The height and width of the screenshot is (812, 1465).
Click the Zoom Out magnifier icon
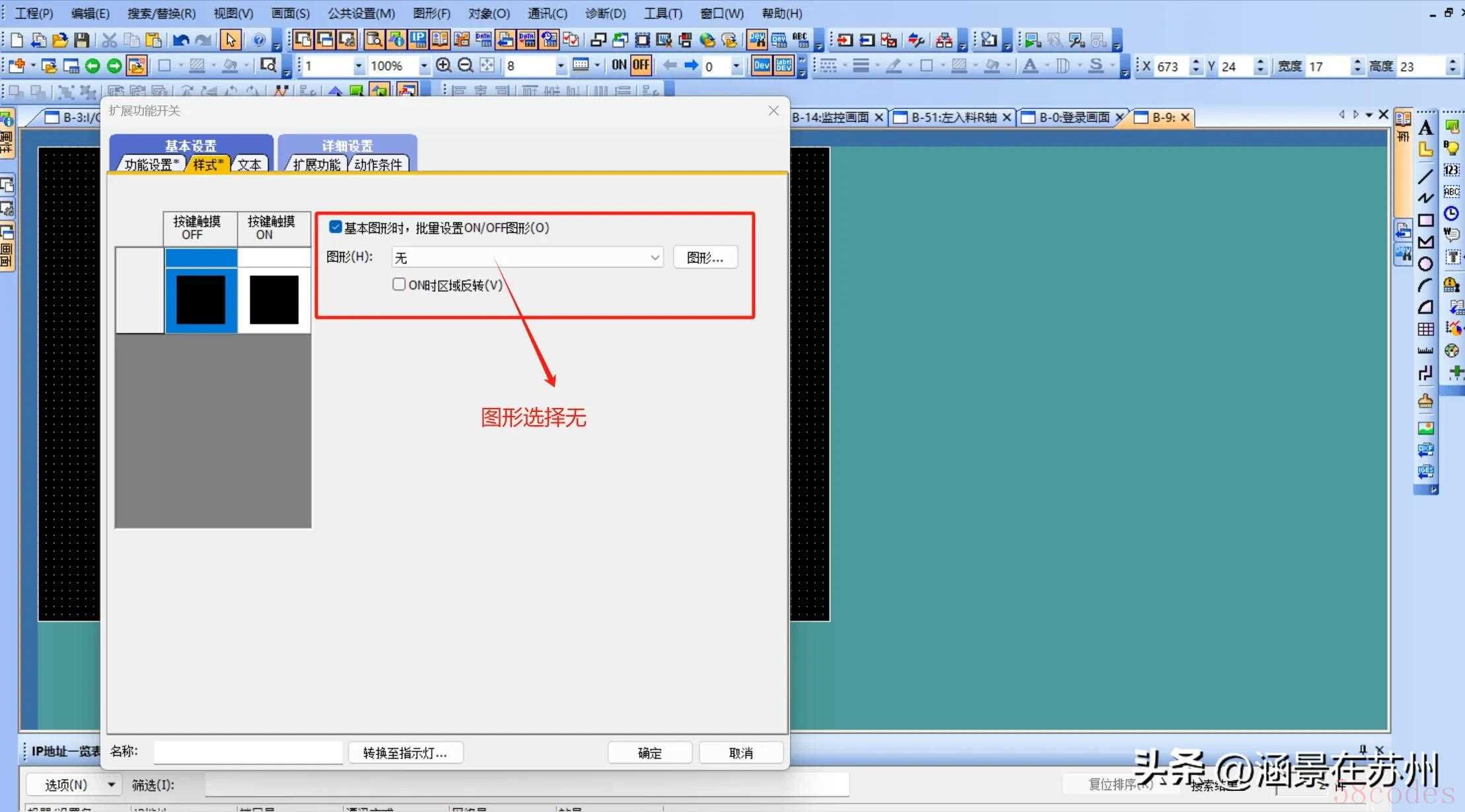click(x=465, y=65)
